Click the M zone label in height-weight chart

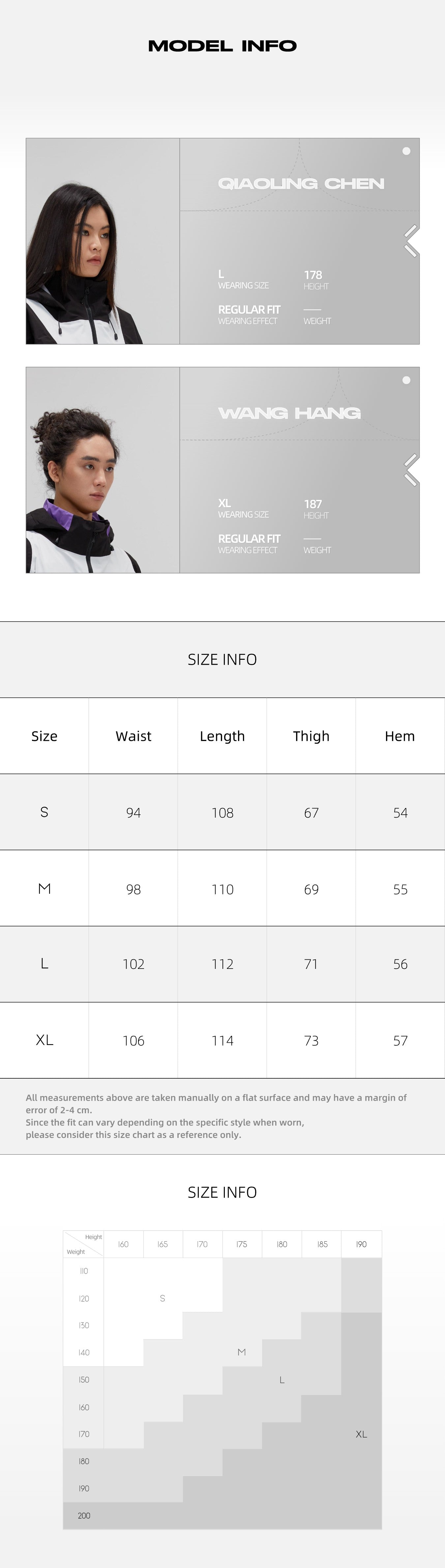coord(242,1352)
